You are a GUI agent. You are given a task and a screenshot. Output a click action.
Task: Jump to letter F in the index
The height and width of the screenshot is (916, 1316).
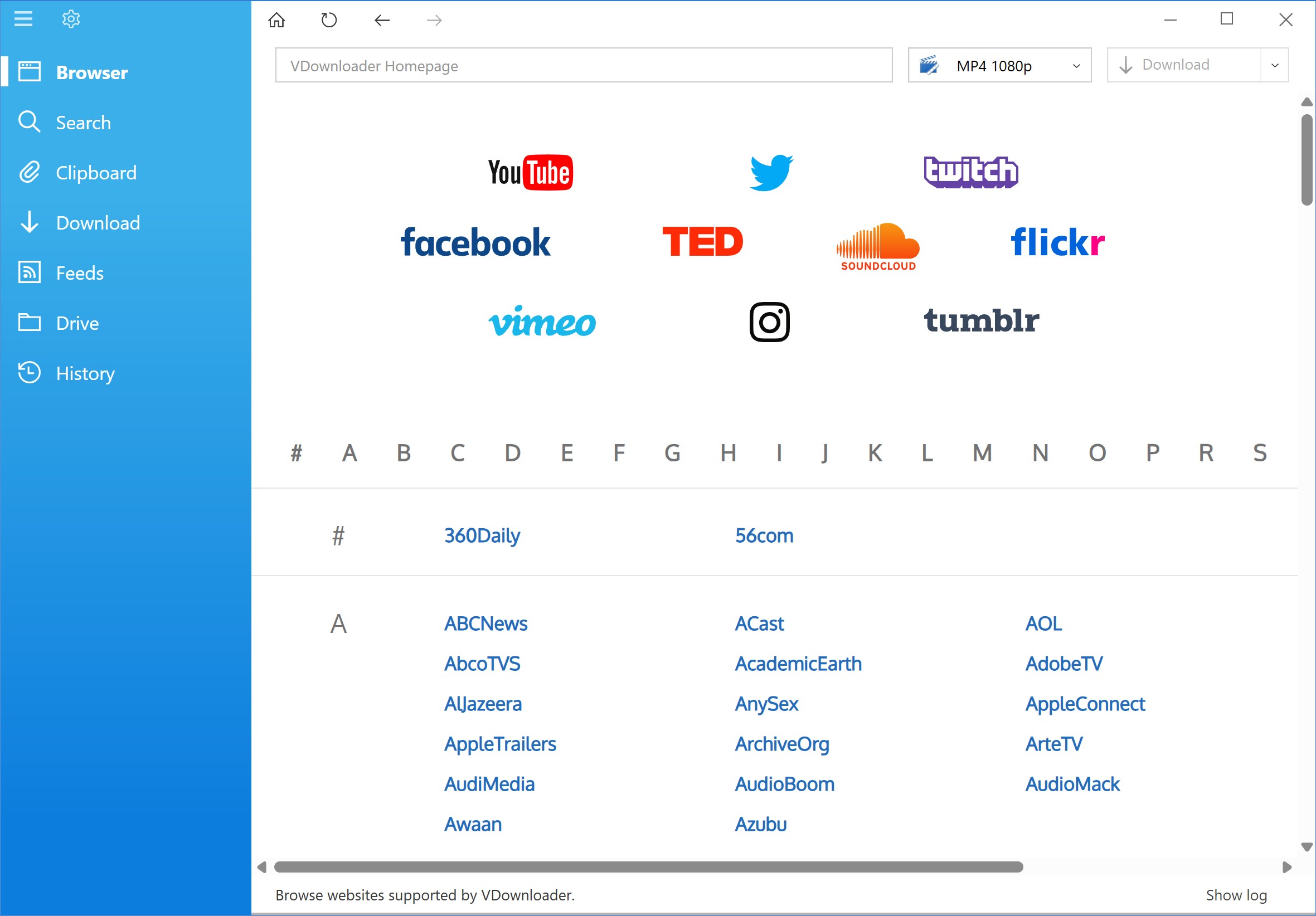619,452
